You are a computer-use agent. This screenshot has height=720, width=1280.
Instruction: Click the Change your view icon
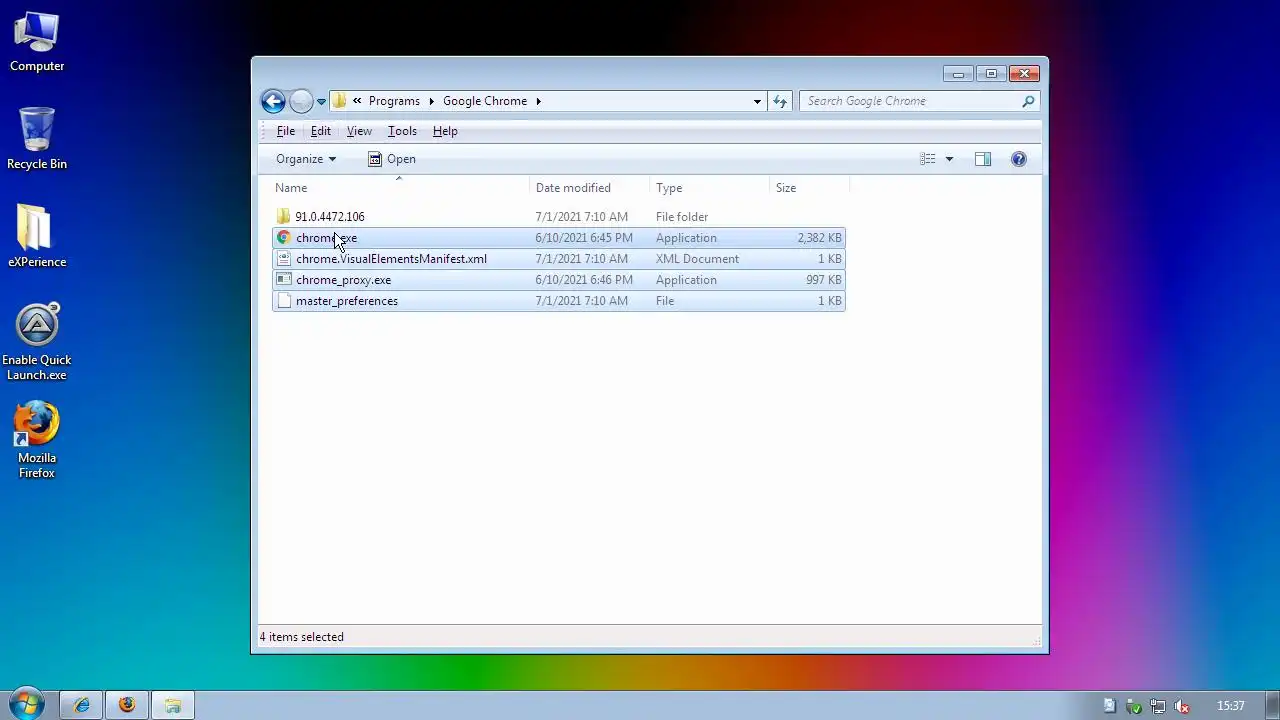point(928,159)
